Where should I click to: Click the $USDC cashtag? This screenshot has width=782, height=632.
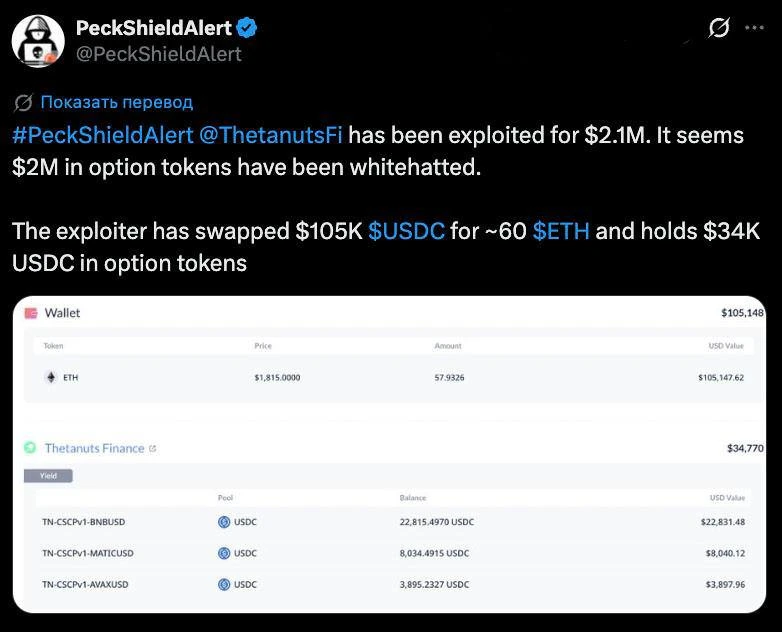pos(406,231)
